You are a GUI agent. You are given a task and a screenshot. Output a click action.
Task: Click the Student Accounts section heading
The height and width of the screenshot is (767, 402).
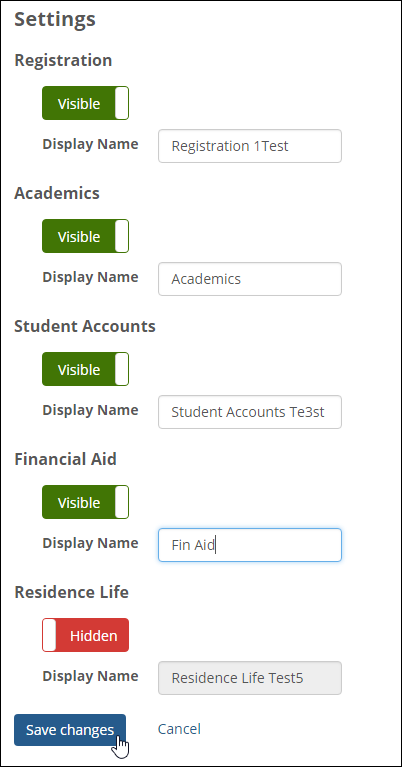coord(85,326)
